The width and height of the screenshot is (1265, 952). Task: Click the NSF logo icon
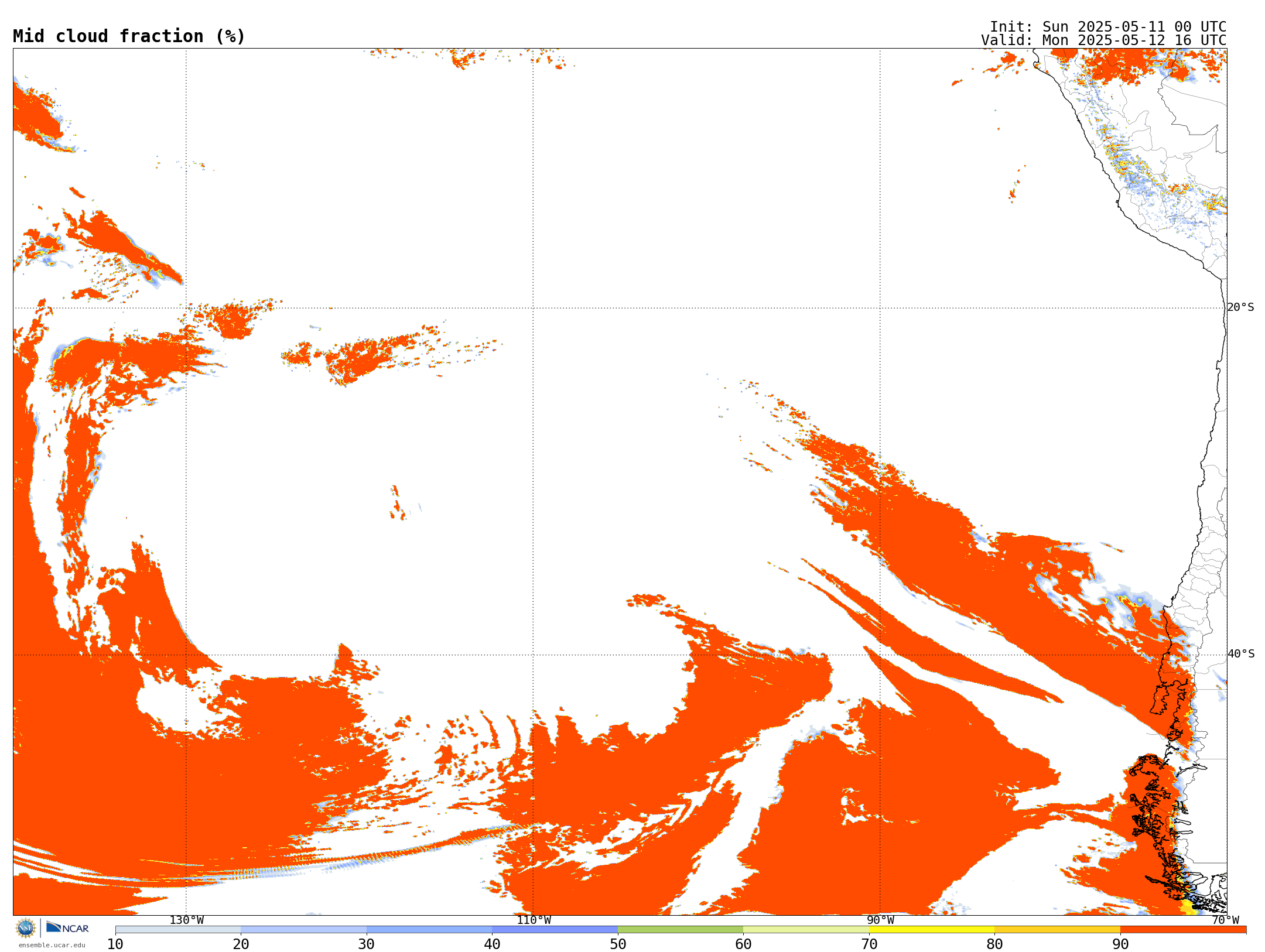26,928
